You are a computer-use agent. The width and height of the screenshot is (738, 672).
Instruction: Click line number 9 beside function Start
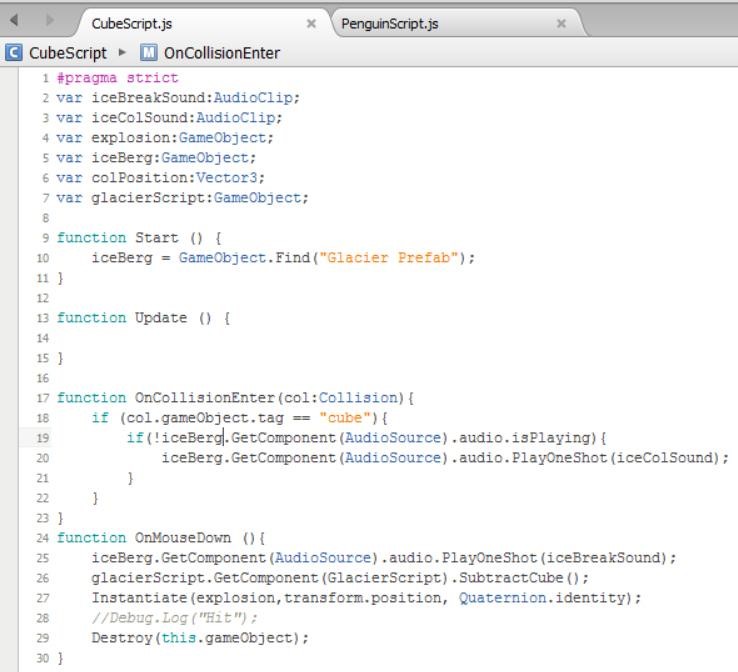coord(46,238)
